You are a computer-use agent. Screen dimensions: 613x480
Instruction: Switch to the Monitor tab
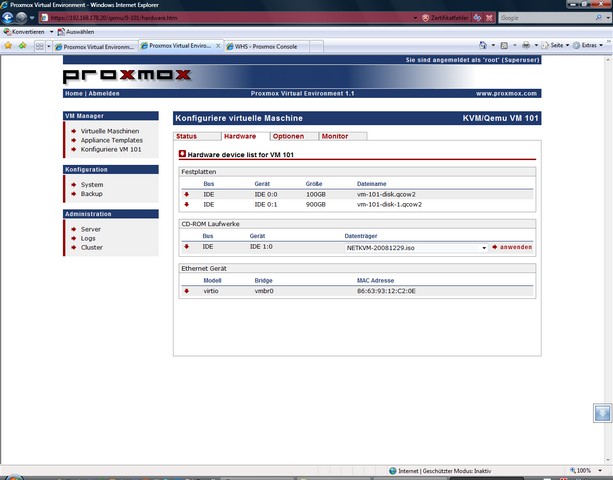coord(343,136)
